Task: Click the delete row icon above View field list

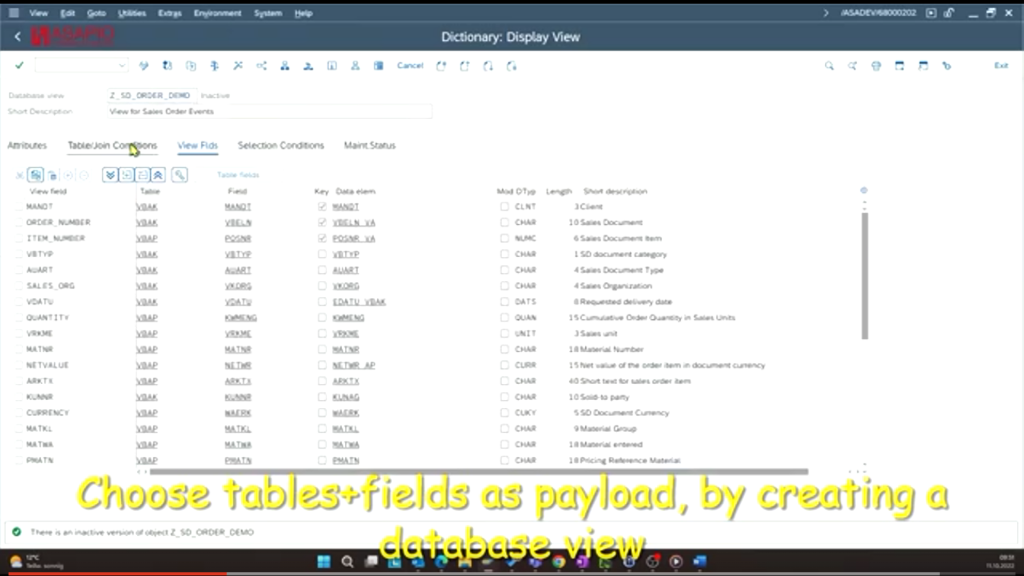Action: point(53,174)
